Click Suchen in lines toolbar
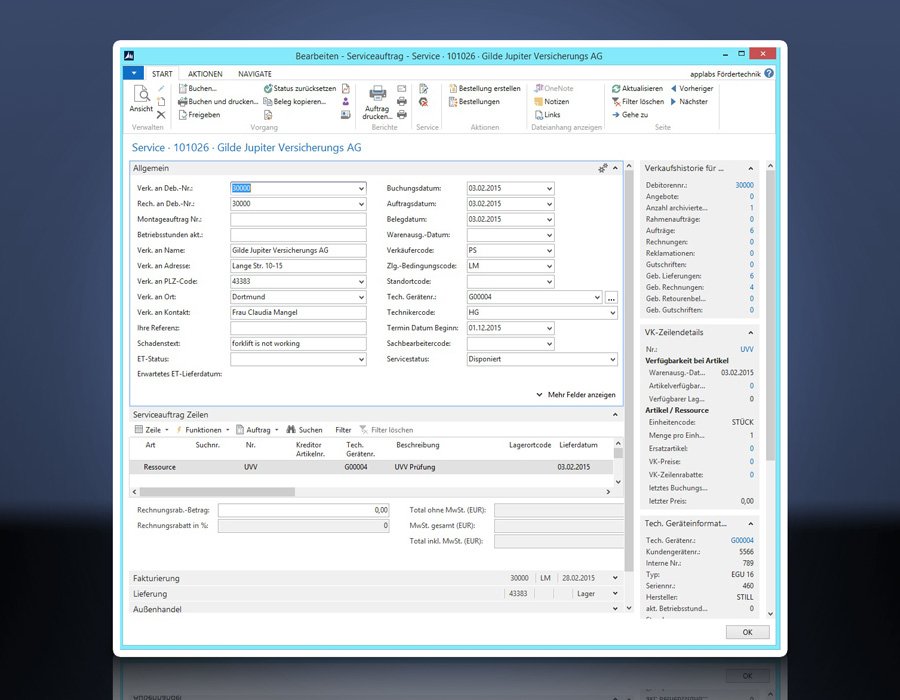900x700 pixels. coord(305,430)
